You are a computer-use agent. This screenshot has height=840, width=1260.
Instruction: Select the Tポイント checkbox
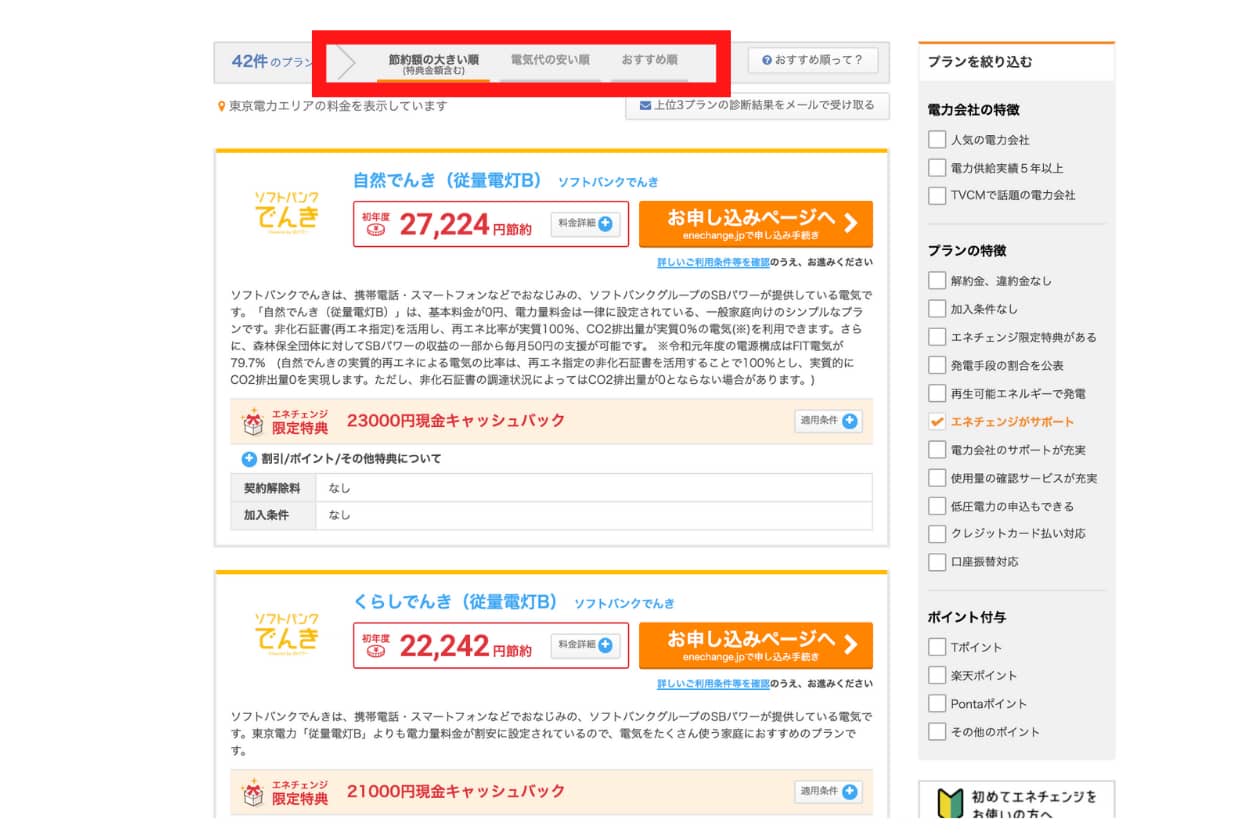(937, 647)
